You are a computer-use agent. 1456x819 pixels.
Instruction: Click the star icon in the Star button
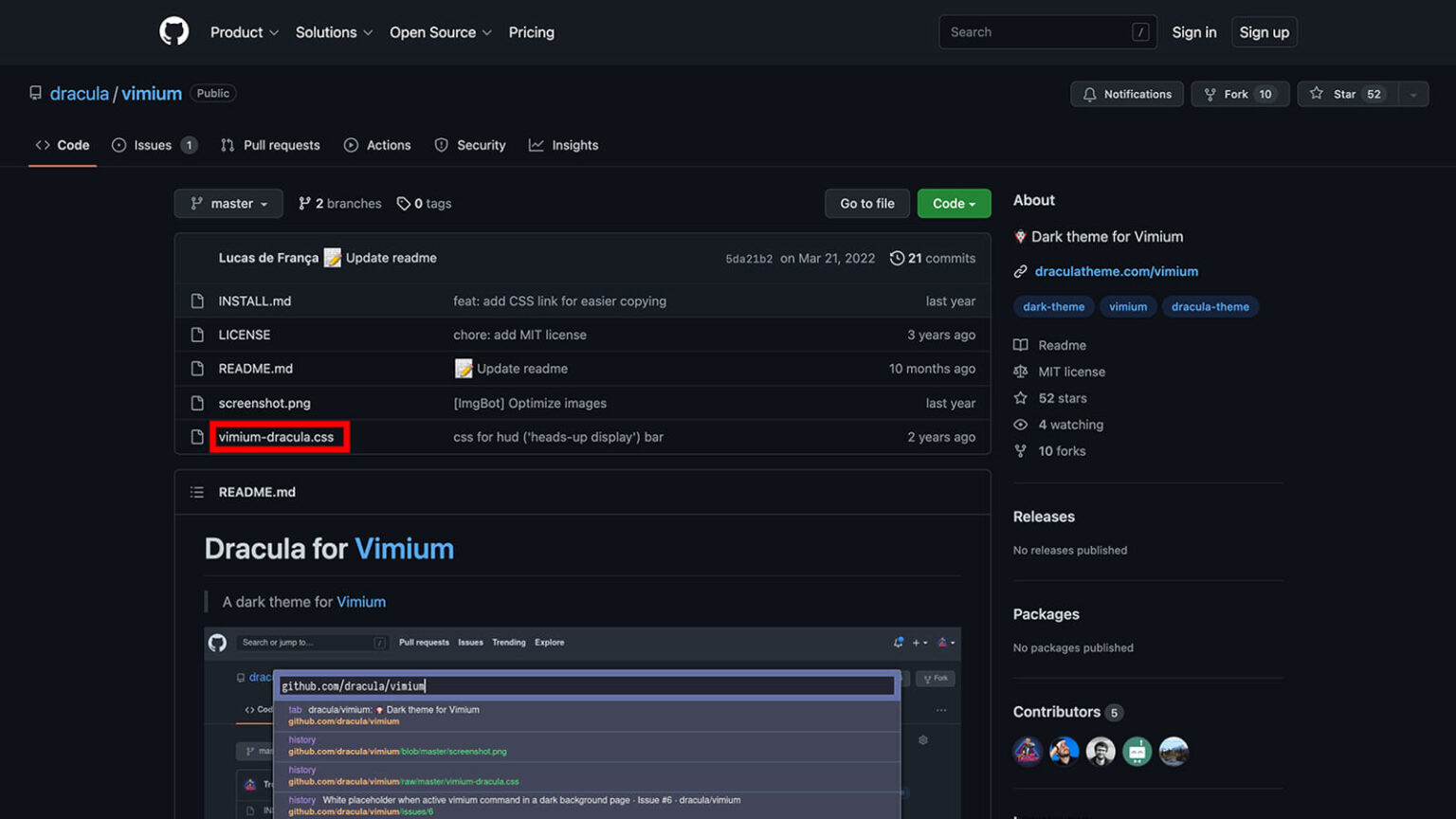(x=1317, y=94)
